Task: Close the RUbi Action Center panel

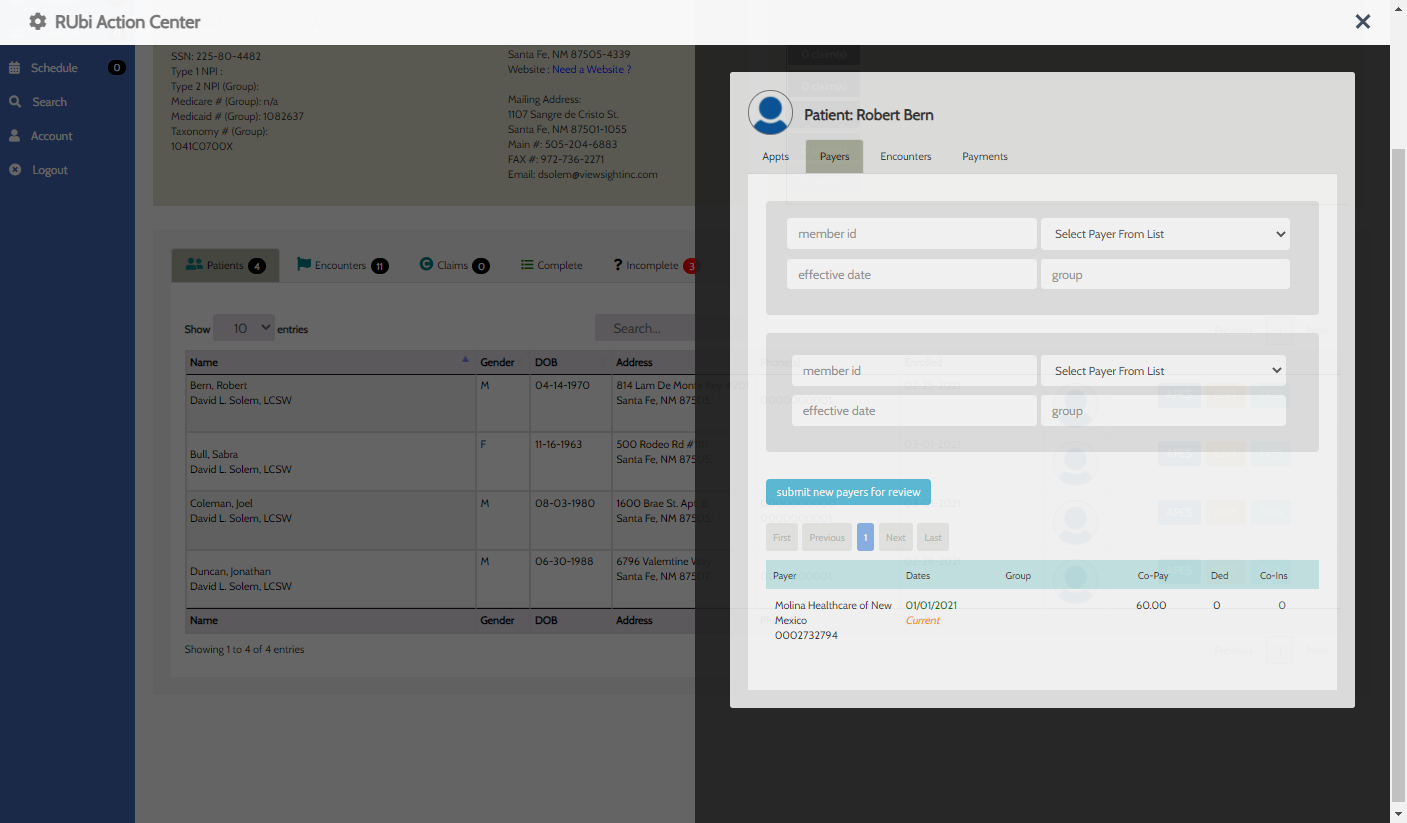Action: tap(1362, 21)
